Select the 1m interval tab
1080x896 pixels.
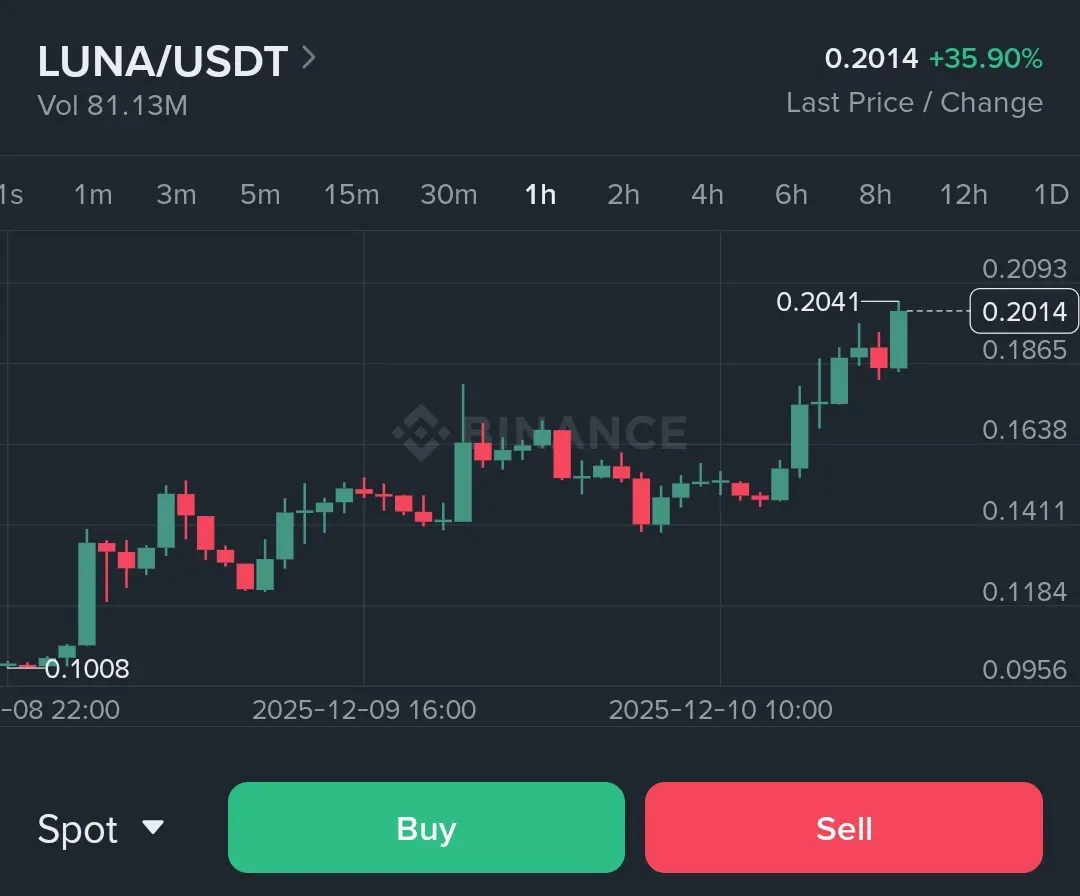pos(93,195)
